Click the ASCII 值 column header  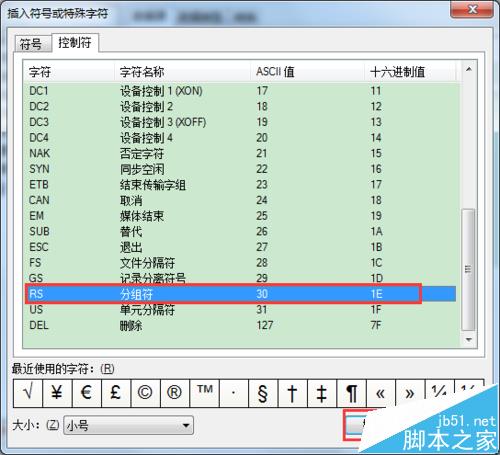307,71
